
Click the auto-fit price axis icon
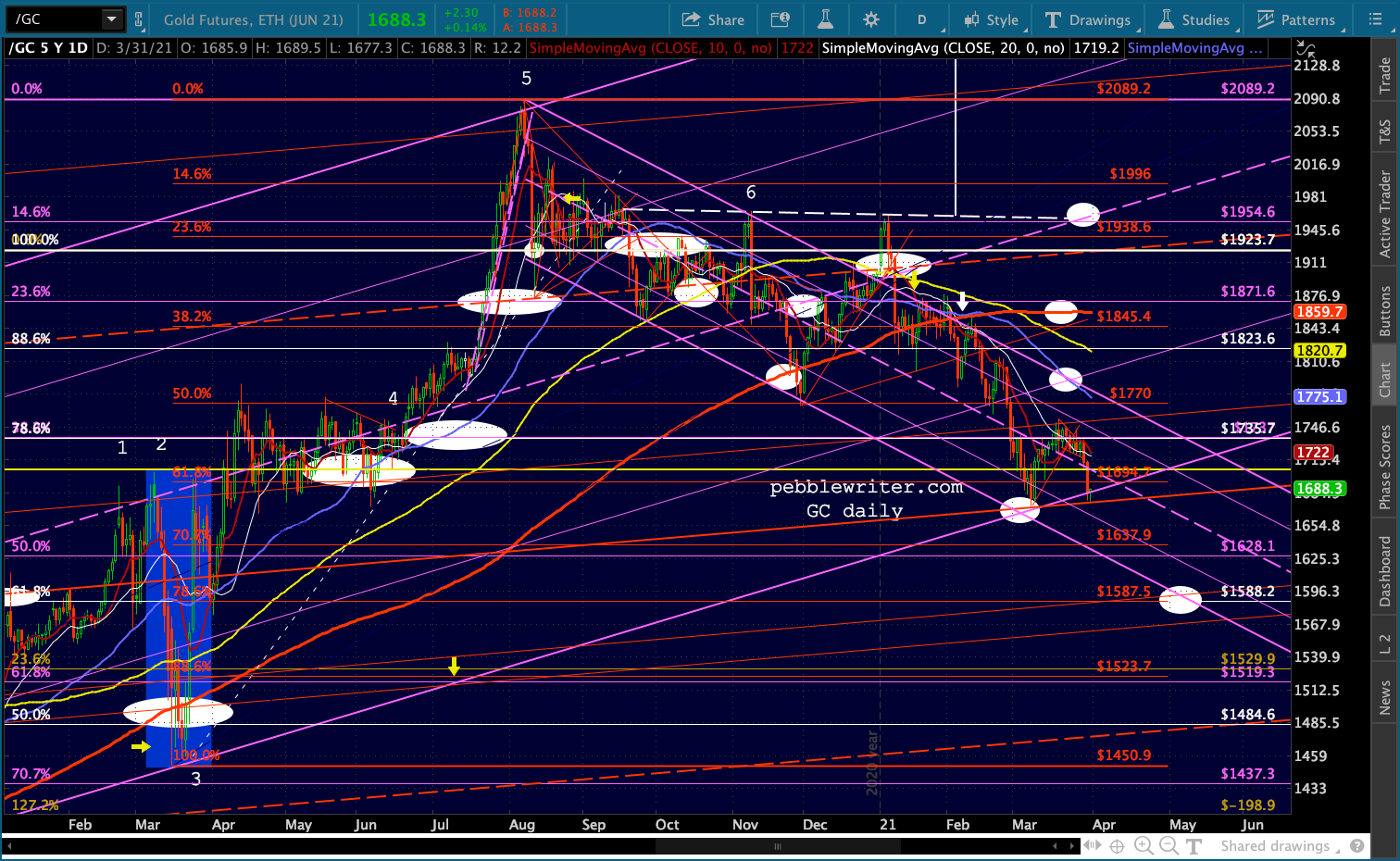[x=1305, y=48]
